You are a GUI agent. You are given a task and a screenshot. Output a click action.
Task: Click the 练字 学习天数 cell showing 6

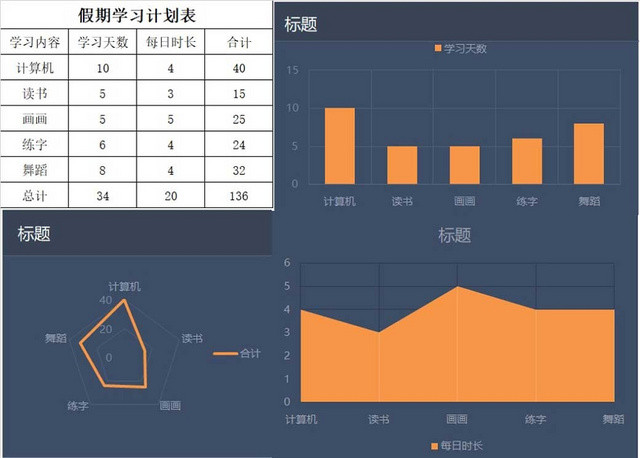(x=102, y=144)
